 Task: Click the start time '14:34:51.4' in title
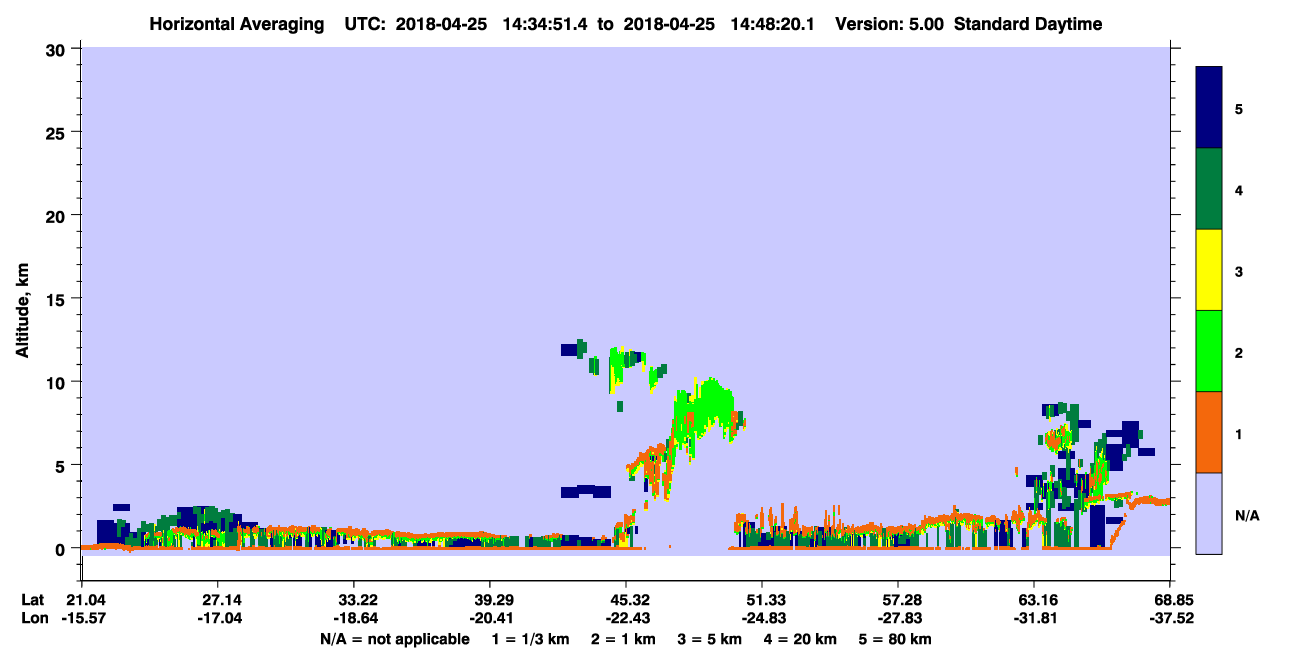pos(544,24)
